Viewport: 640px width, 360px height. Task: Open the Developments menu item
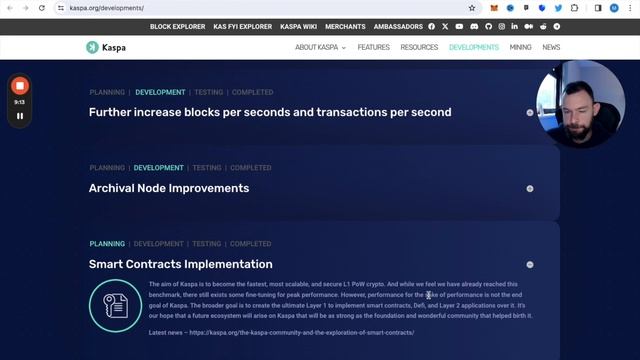point(474,47)
